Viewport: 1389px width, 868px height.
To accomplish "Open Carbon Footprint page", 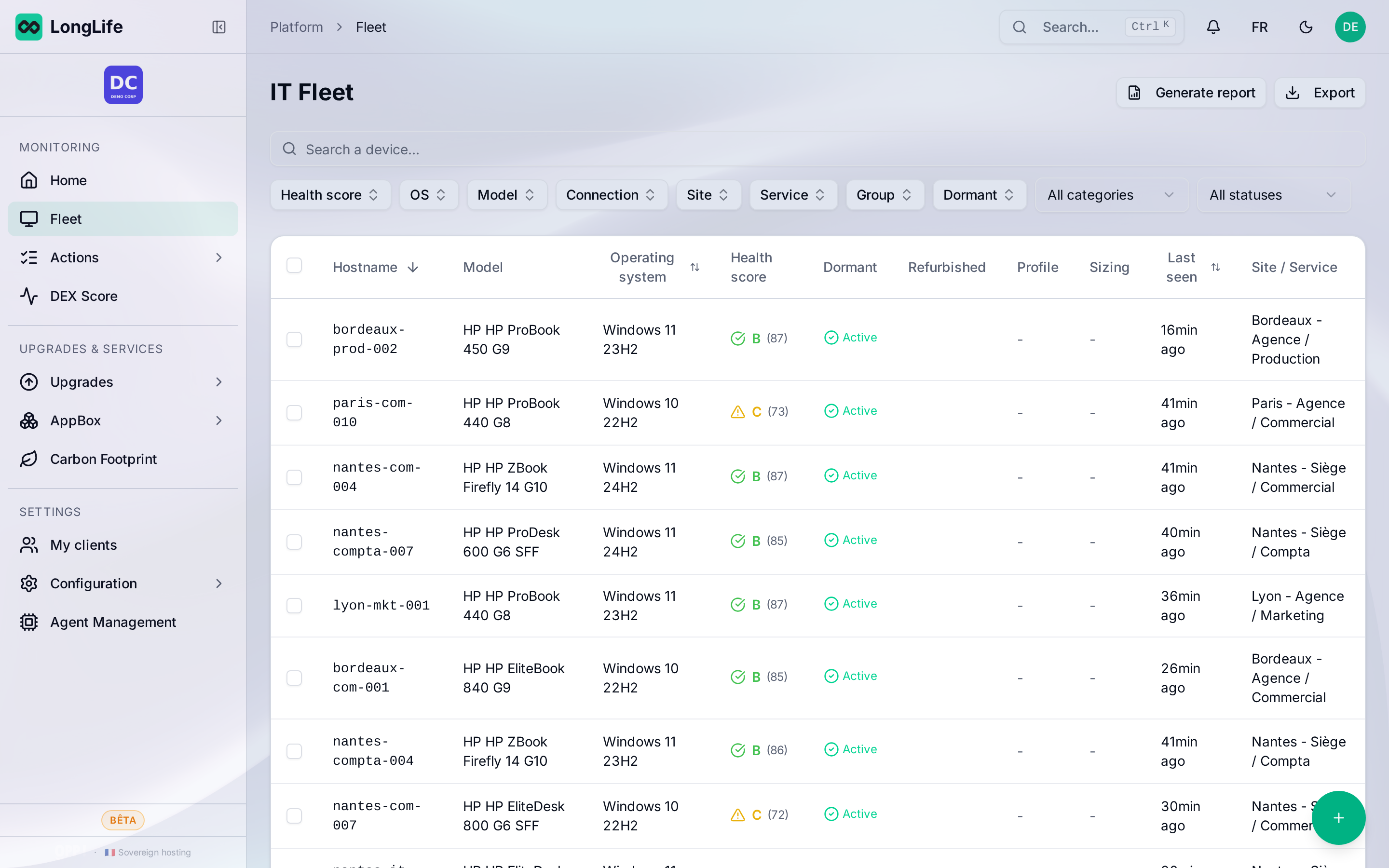I will (x=123, y=459).
